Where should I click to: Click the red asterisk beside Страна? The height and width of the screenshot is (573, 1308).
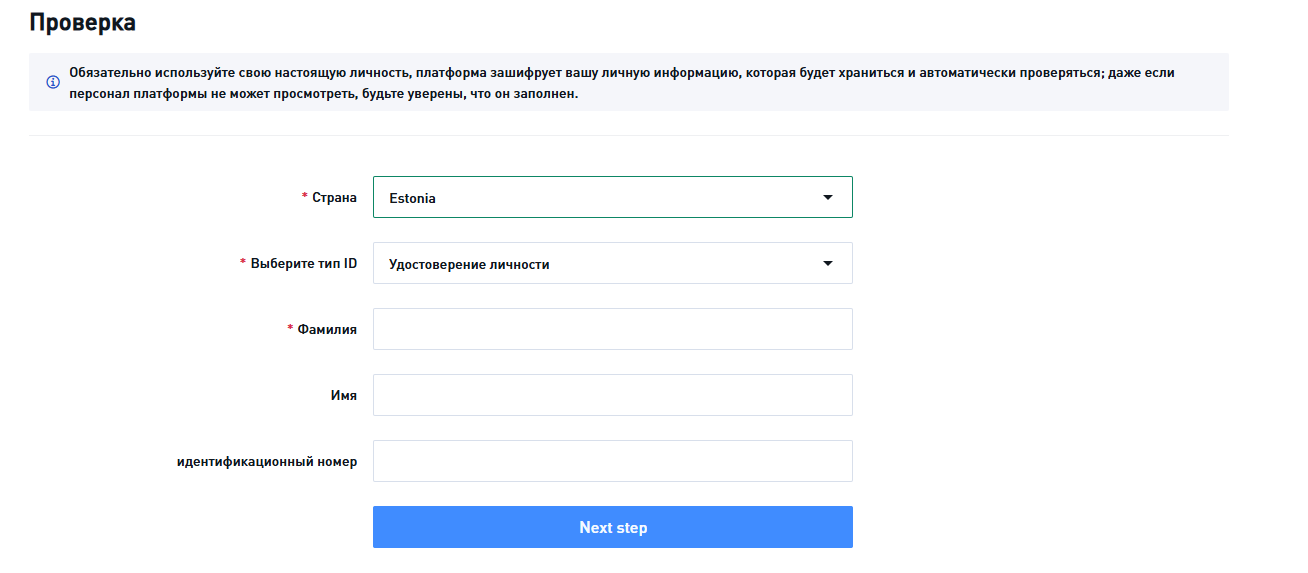point(304,197)
